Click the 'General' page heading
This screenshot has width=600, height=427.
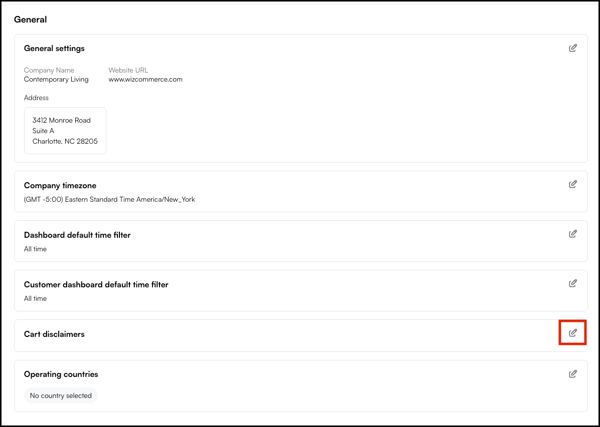pos(30,19)
